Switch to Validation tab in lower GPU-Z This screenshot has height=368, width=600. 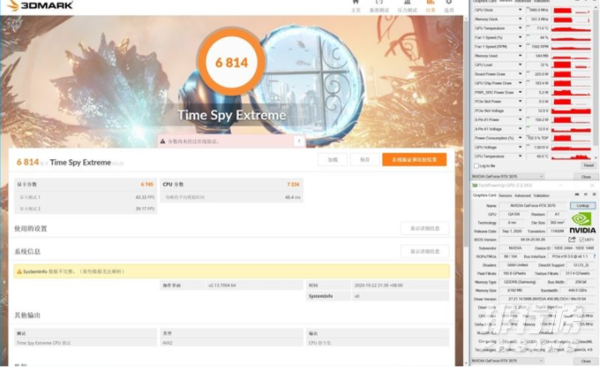(x=541, y=195)
